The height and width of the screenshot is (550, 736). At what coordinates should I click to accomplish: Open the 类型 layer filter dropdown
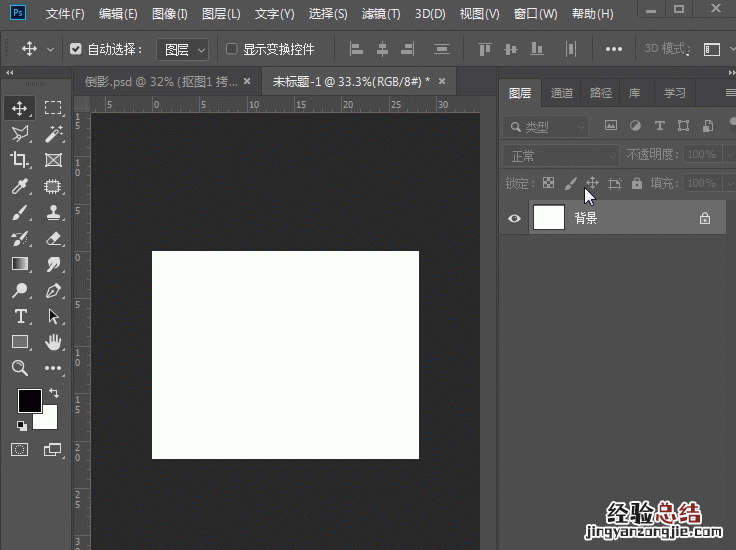tap(547, 127)
